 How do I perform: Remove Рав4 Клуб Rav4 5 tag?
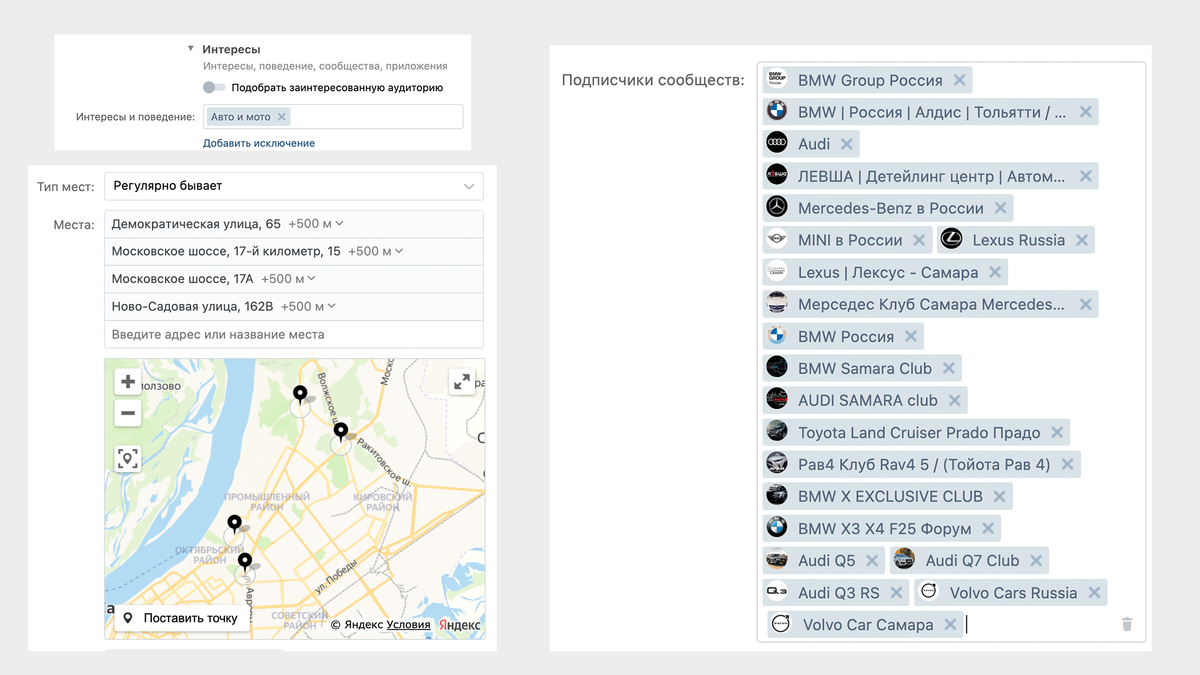pos(1067,464)
